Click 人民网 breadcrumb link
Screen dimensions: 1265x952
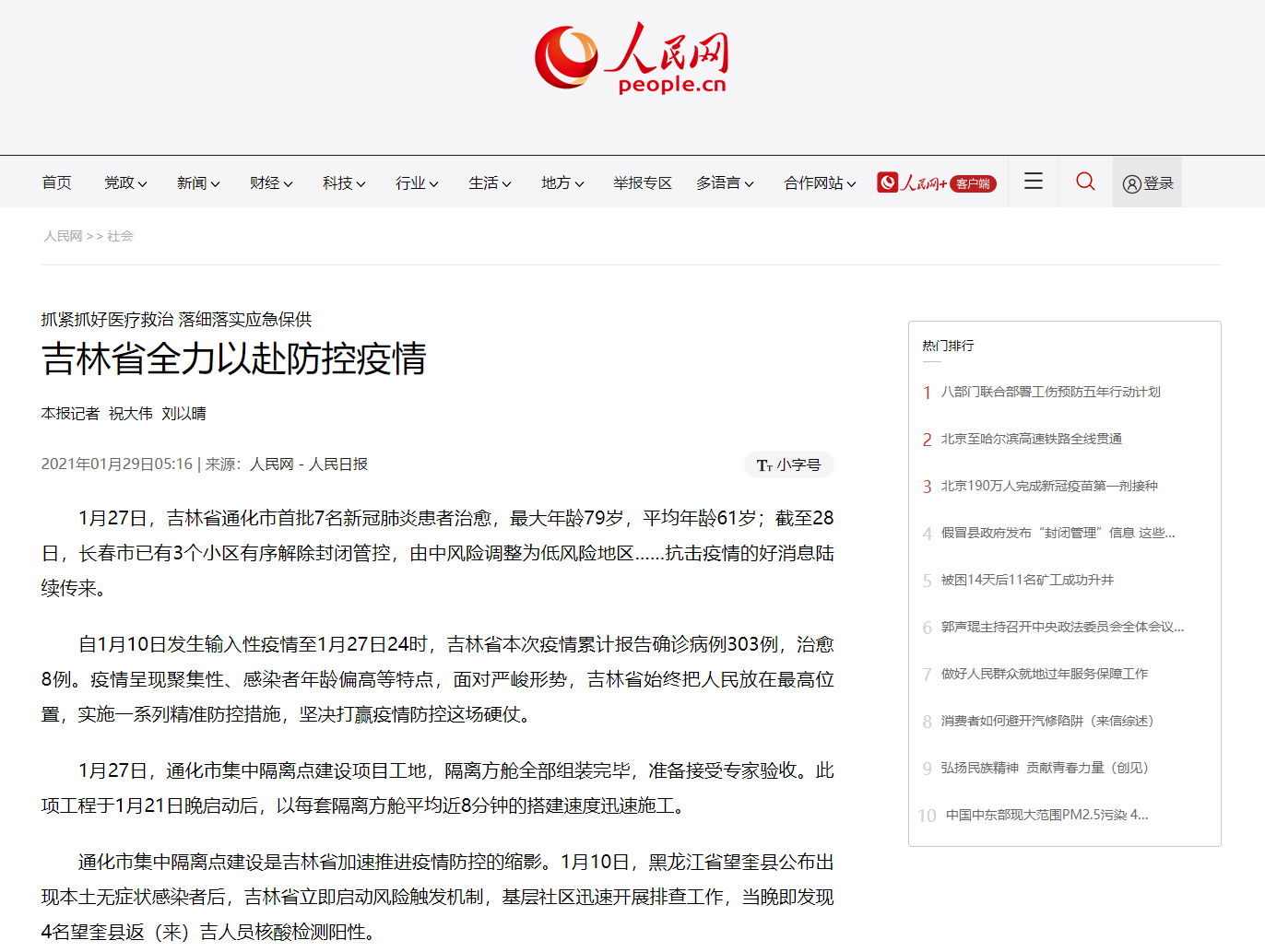coord(63,236)
